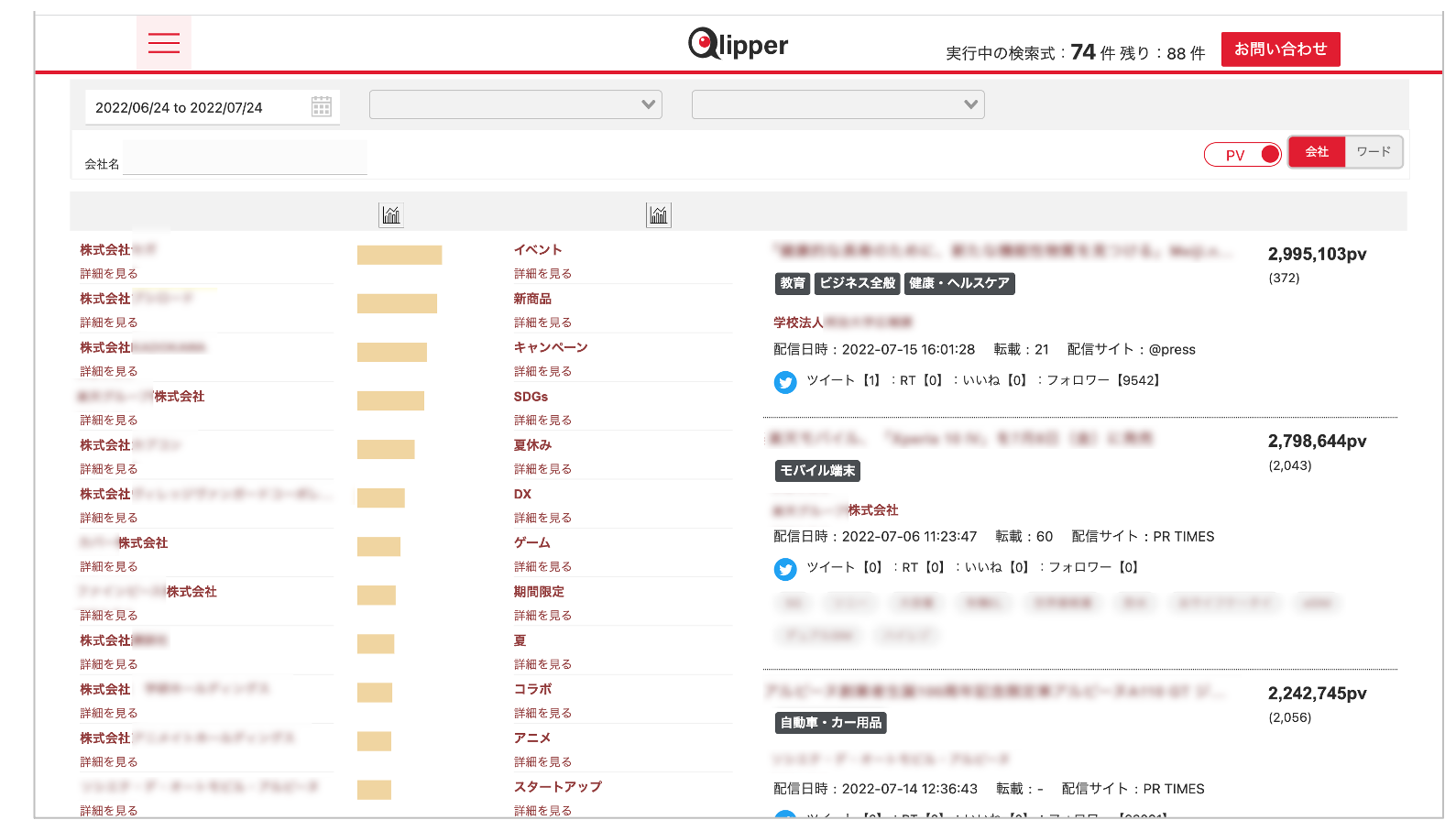Switch to the ワード view tab
The height and width of the screenshot is (820, 1456).
(x=1374, y=152)
